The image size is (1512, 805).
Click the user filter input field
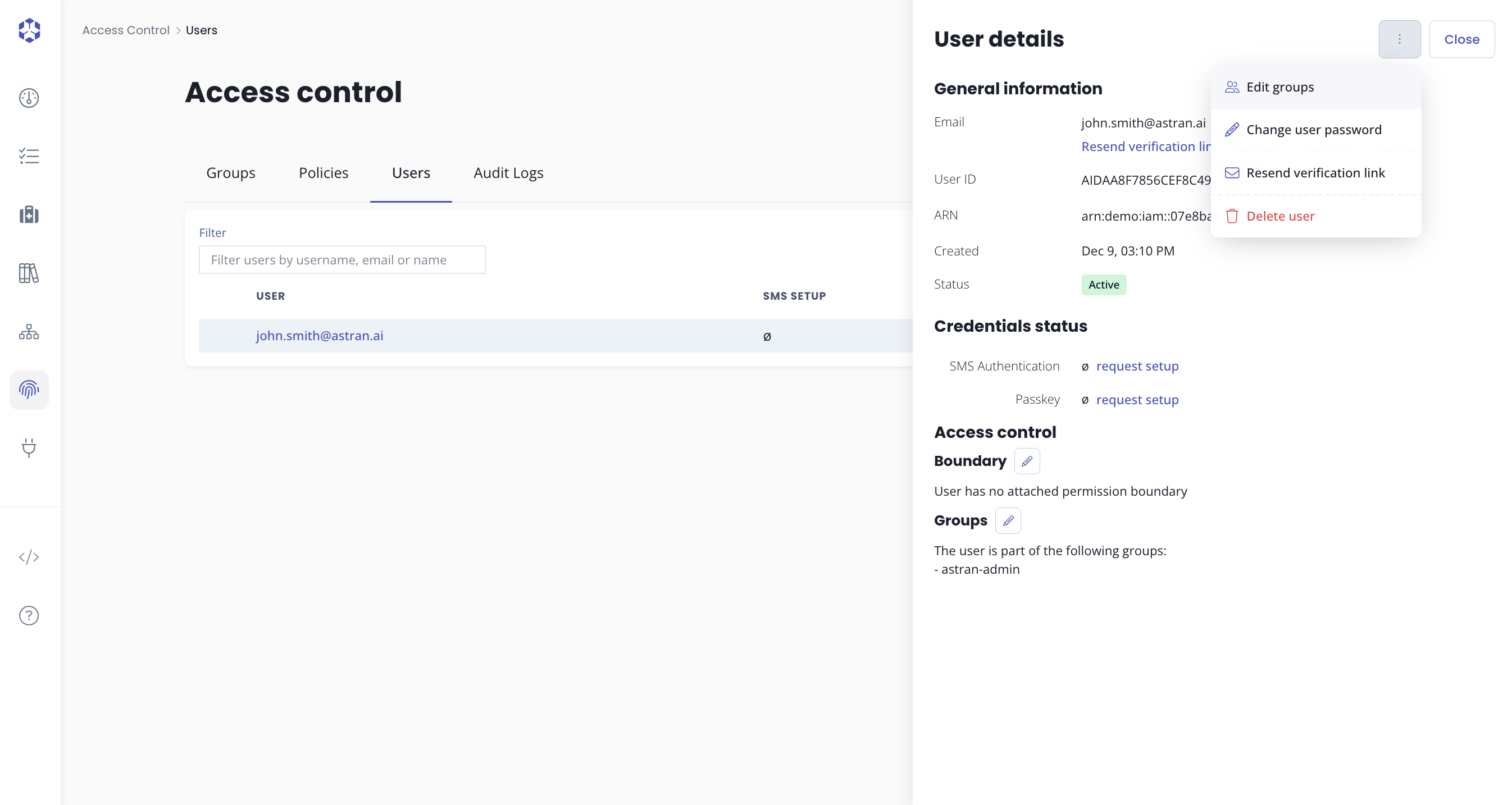[x=343, y=259]
